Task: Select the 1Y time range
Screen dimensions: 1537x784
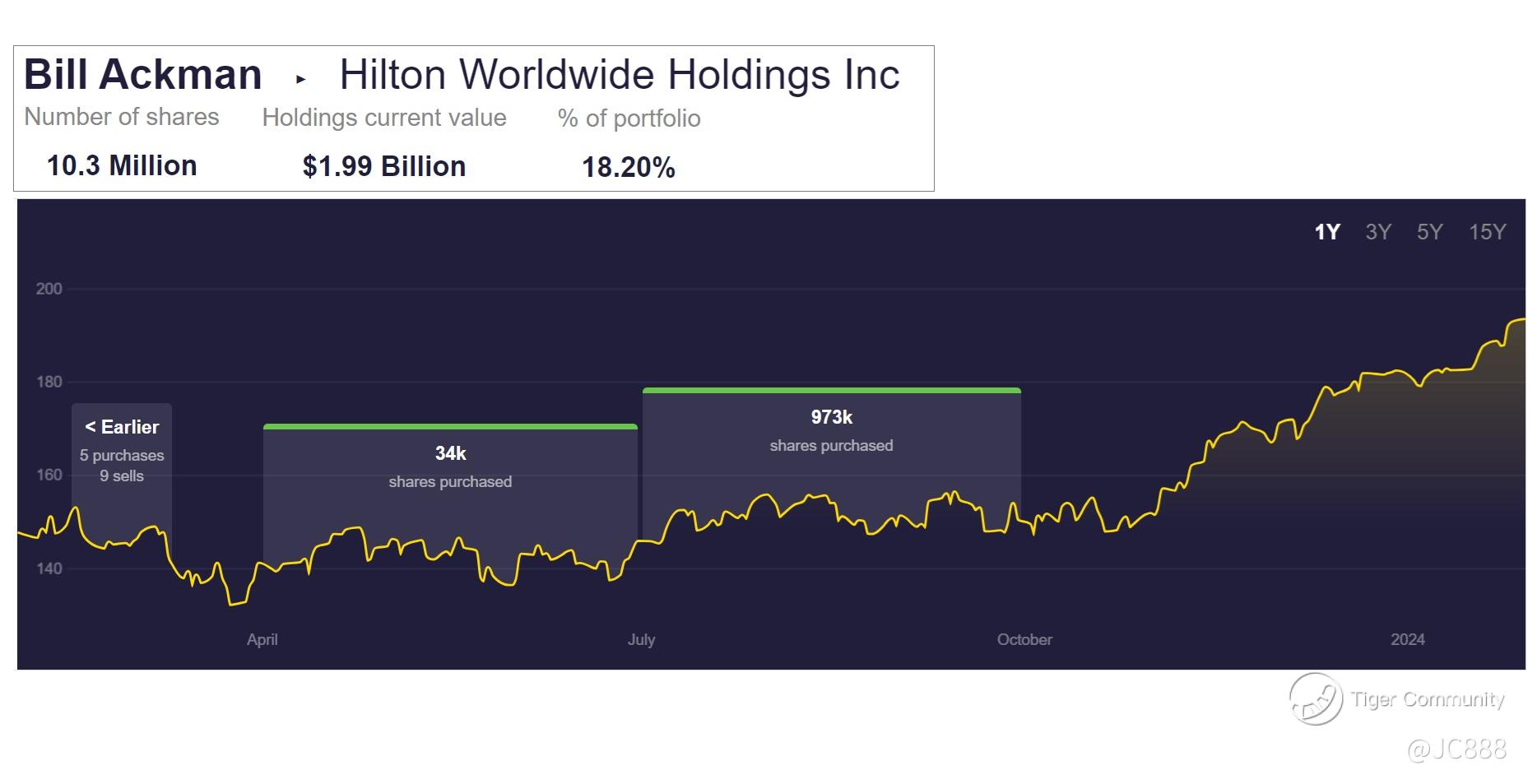Action: pyautogui.click(x=1326, y=232)
